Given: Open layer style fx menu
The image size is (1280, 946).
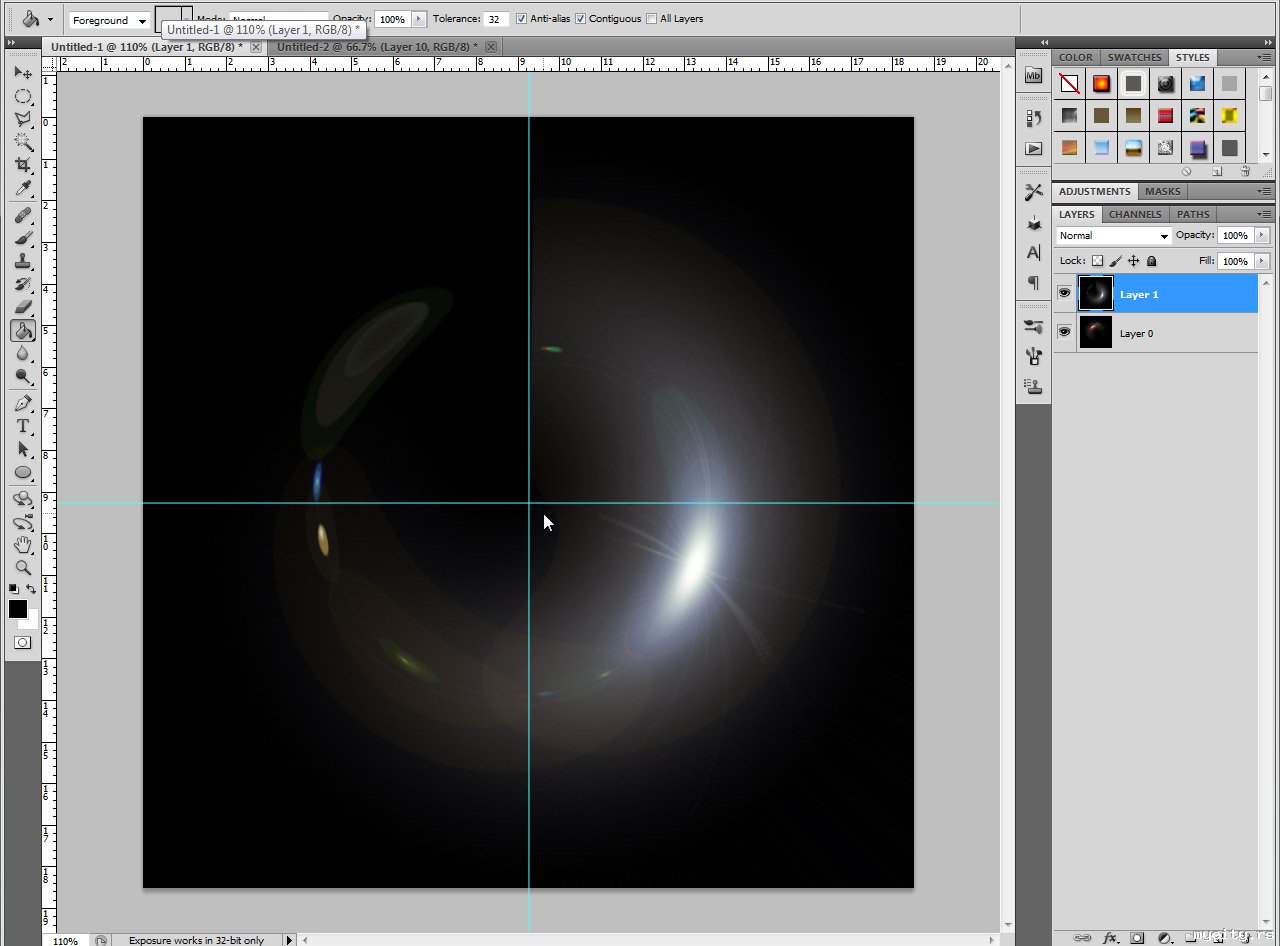Looking at the screenshot, I should (1110, 938).
